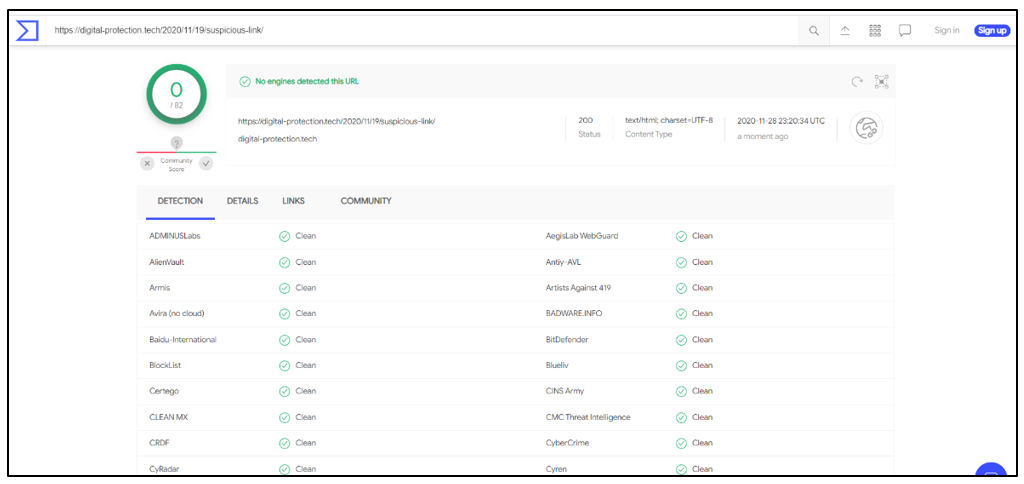Open the similar-search graph icon
Image resolution: width=1024 pixels, height=484 pixels.
click(881, 81)
